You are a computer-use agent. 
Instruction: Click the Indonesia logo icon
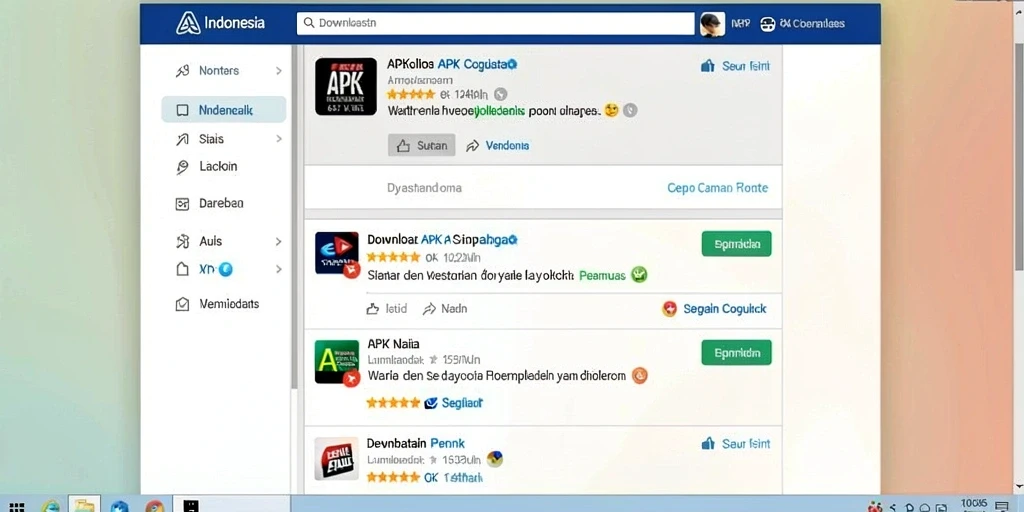188,23
